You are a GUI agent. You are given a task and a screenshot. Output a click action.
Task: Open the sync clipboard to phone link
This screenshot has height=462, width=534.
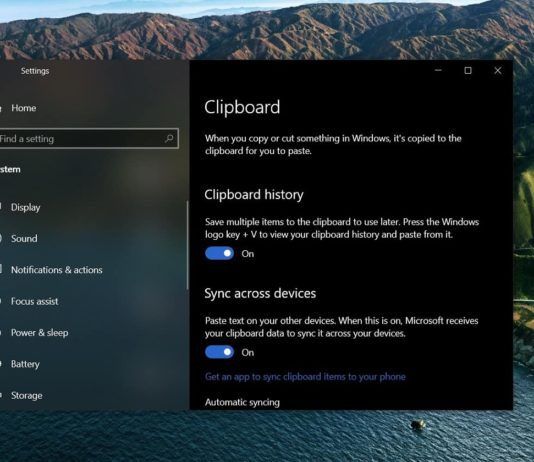coord(305,377)
